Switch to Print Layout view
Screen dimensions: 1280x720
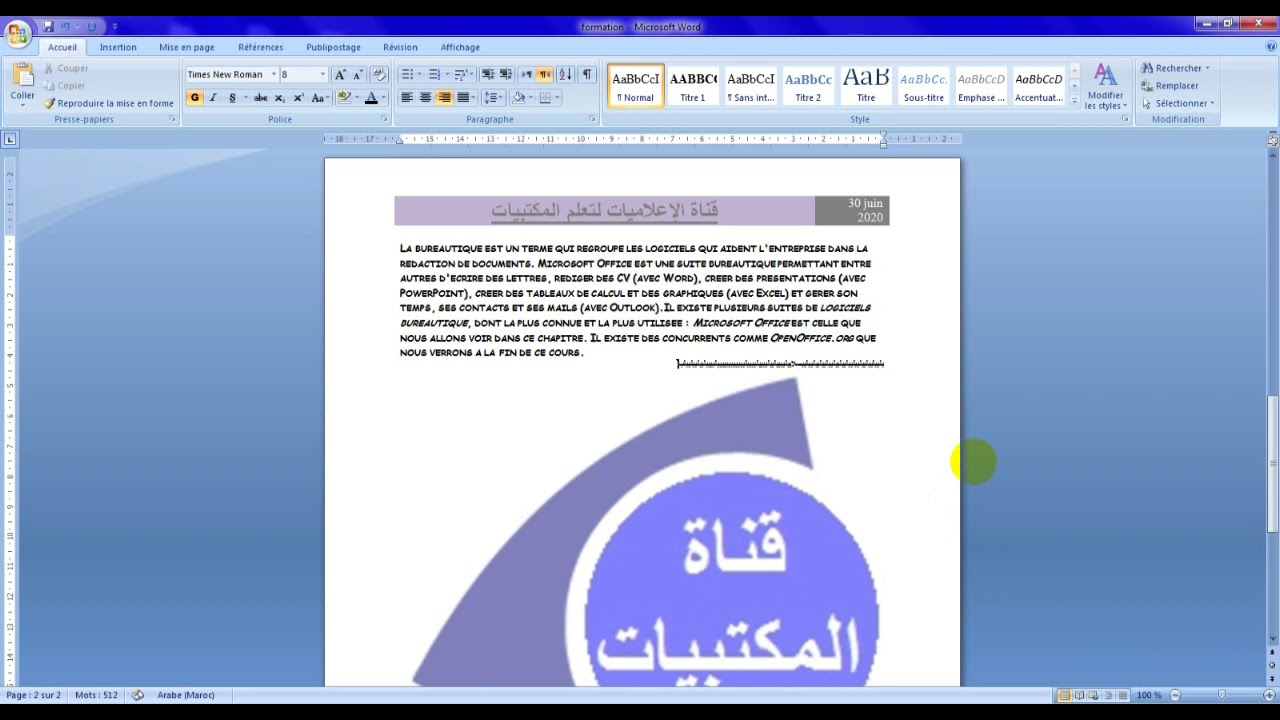click(x=1064, y=695)
